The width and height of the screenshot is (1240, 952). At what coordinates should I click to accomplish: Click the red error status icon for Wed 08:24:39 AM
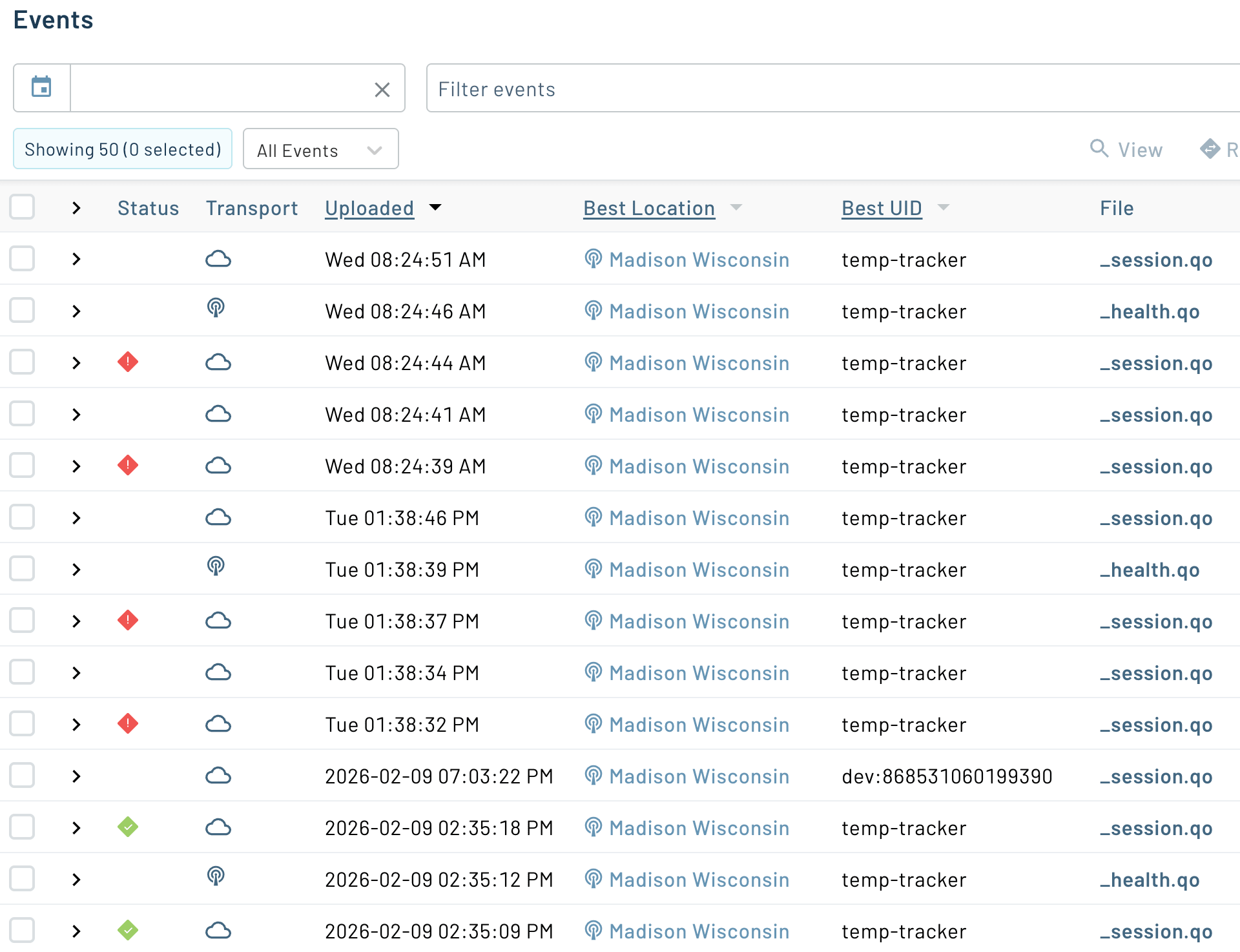point(128,465)
